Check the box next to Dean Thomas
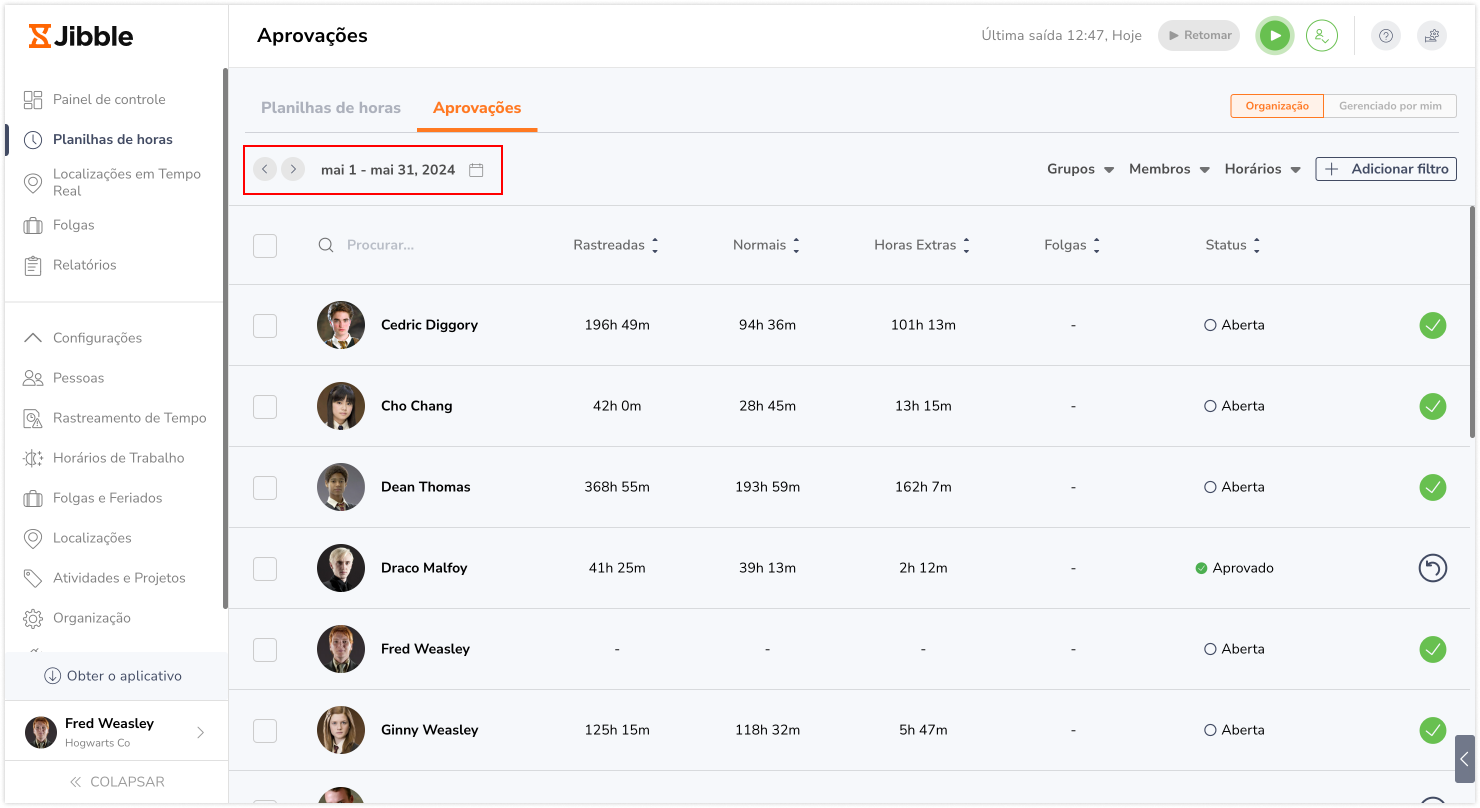The width and height of the screenshot is (1480, 808). pyautogui.click(x=265, y=487)
